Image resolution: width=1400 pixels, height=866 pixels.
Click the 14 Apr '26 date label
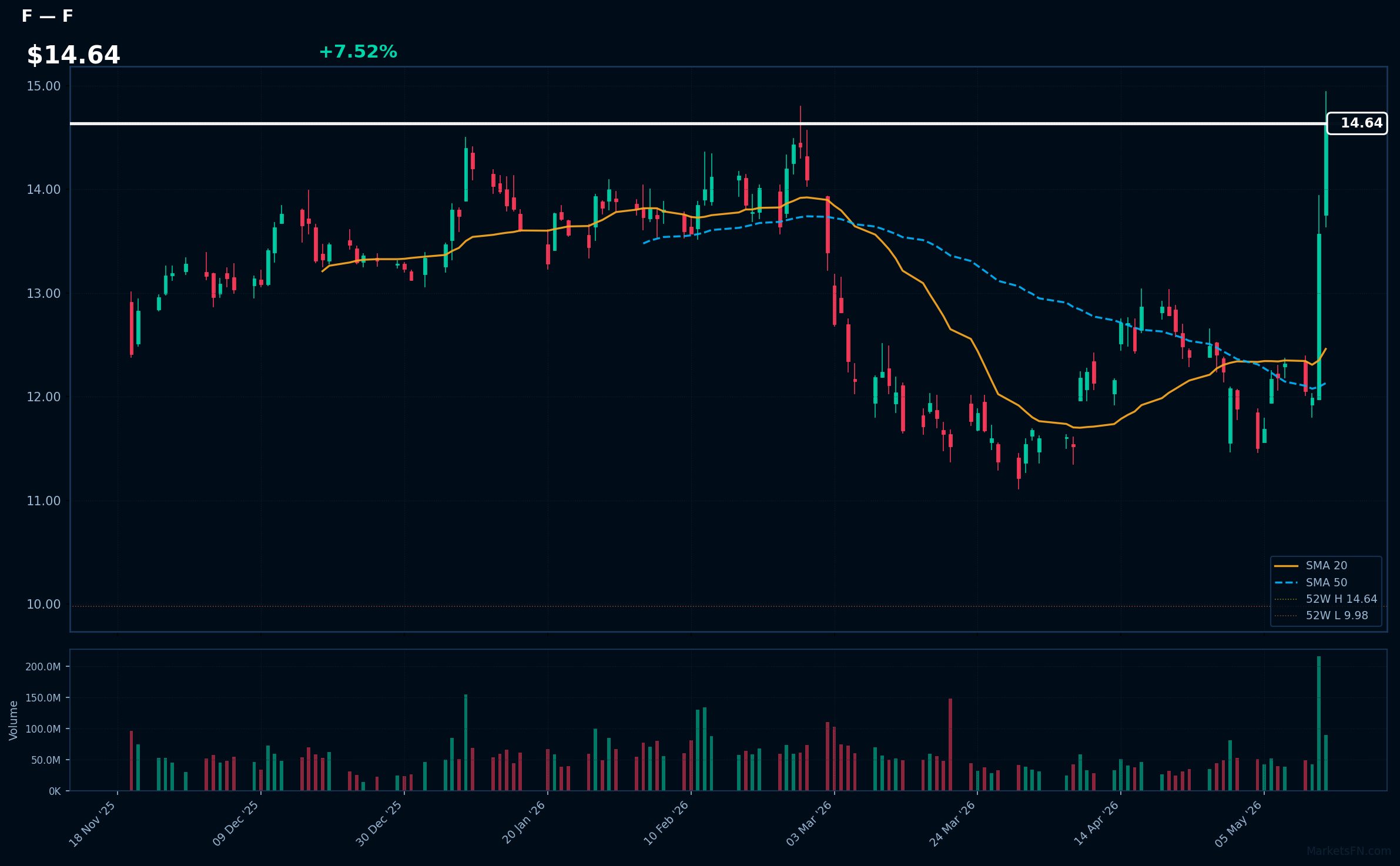(1096, 824)
